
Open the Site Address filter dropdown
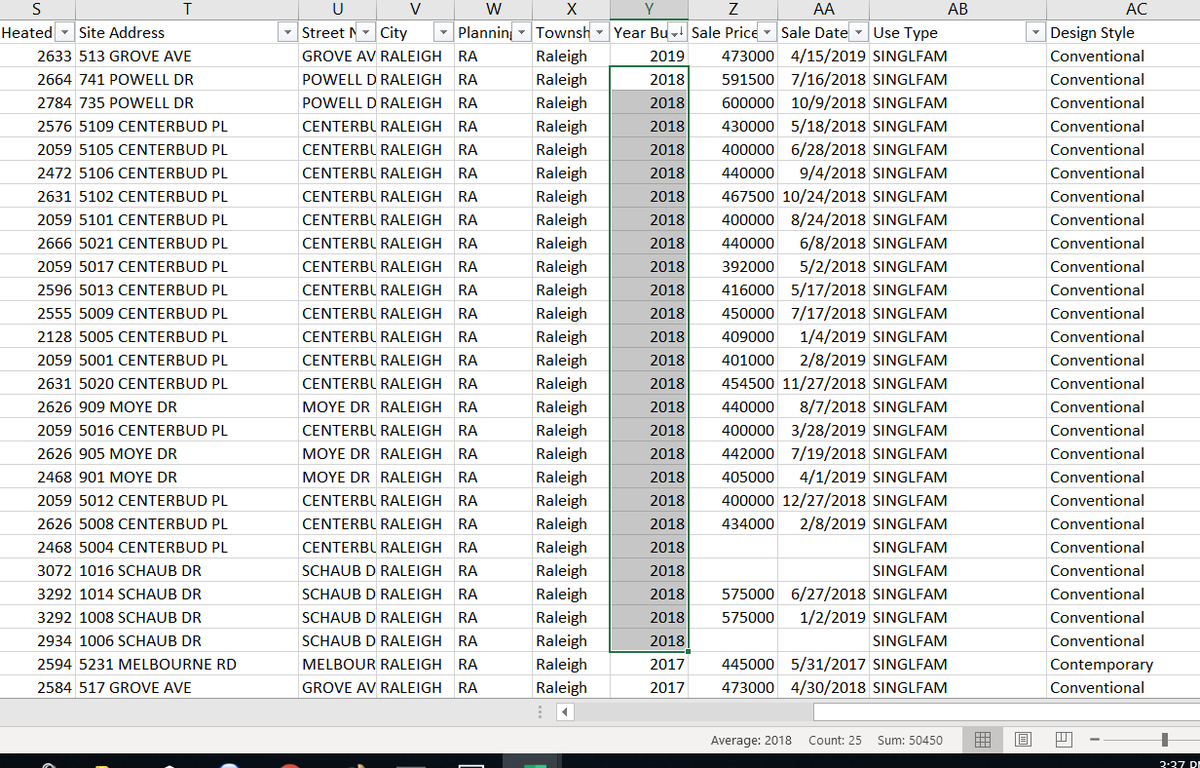click(289, 32)
